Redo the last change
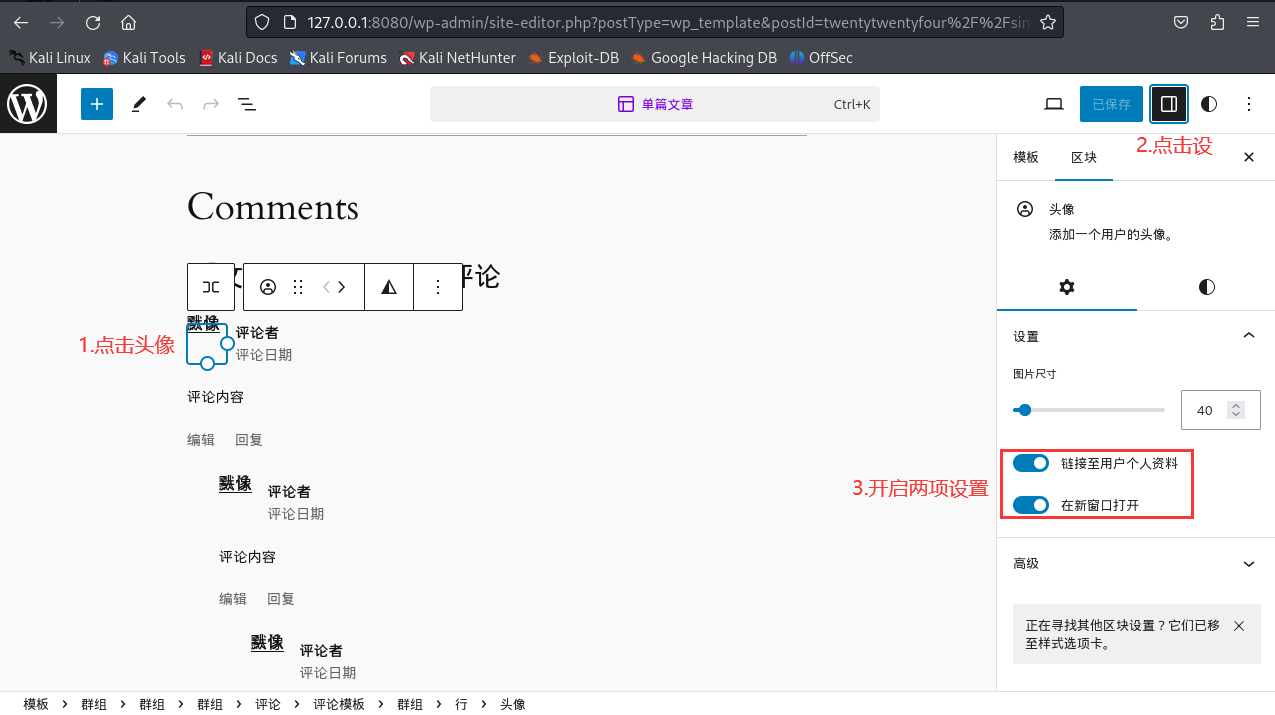This screenshot has height=715, width=1275. click(x=211, y=104)
